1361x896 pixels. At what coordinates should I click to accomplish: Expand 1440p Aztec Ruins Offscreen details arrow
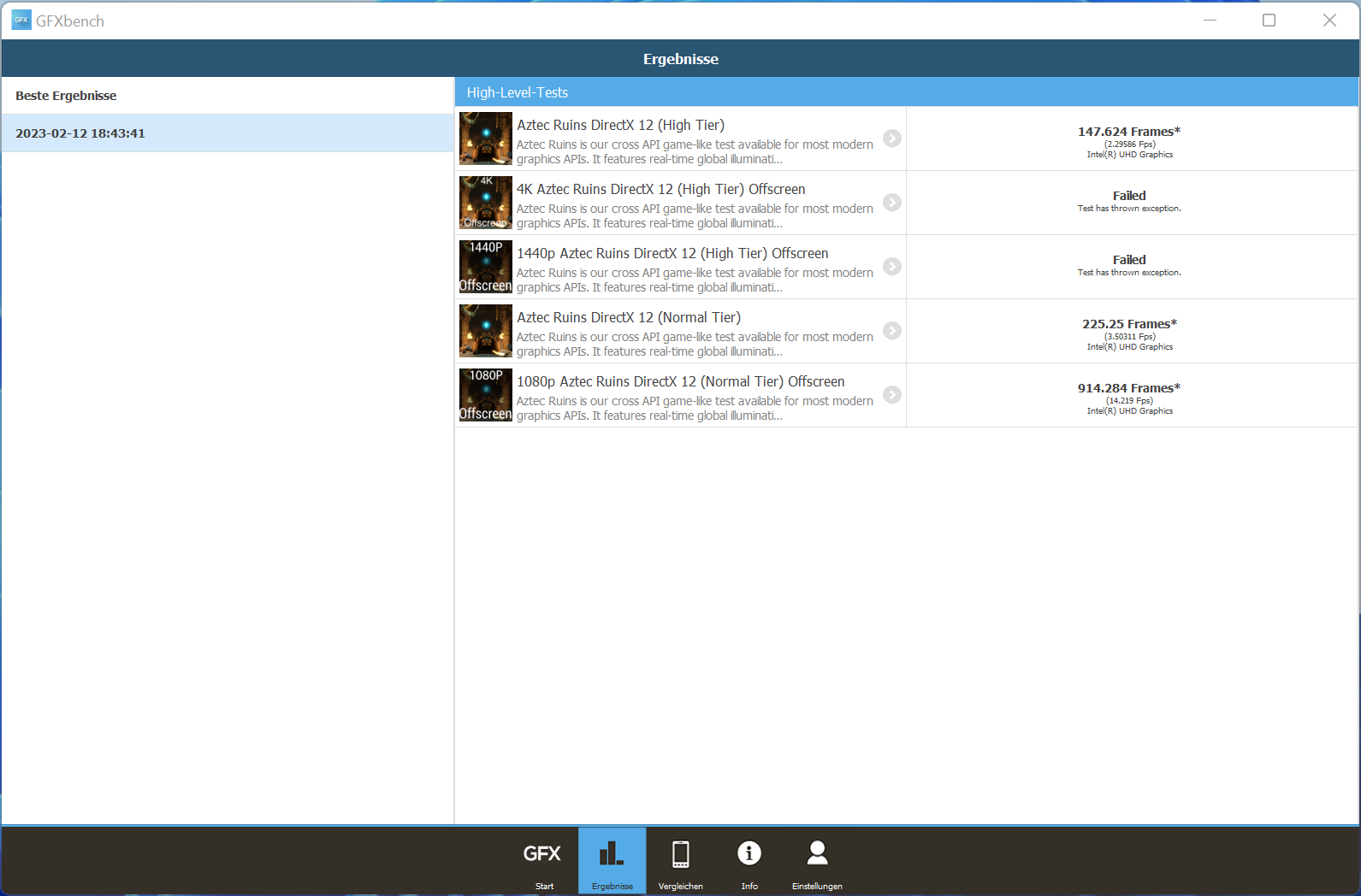(891, 267)
